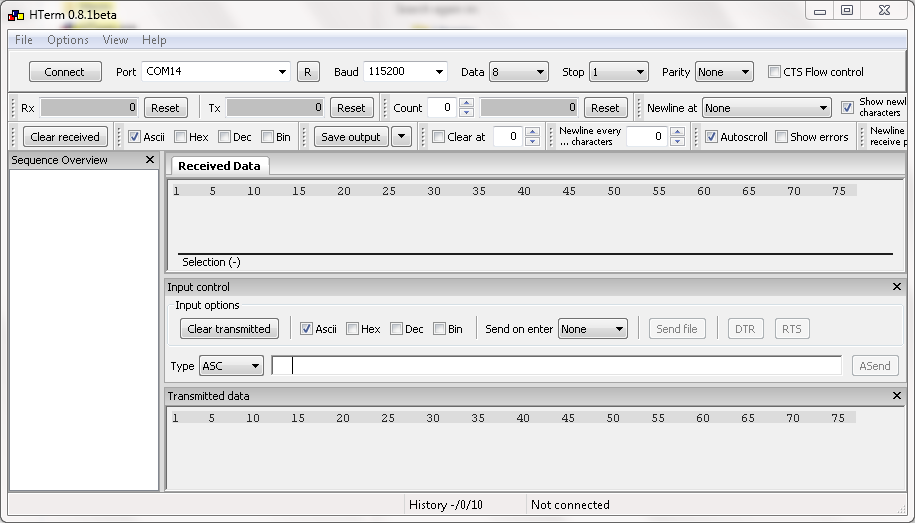Refresh port list with R button
Viewport: 915px width, 523px height.
308,72
